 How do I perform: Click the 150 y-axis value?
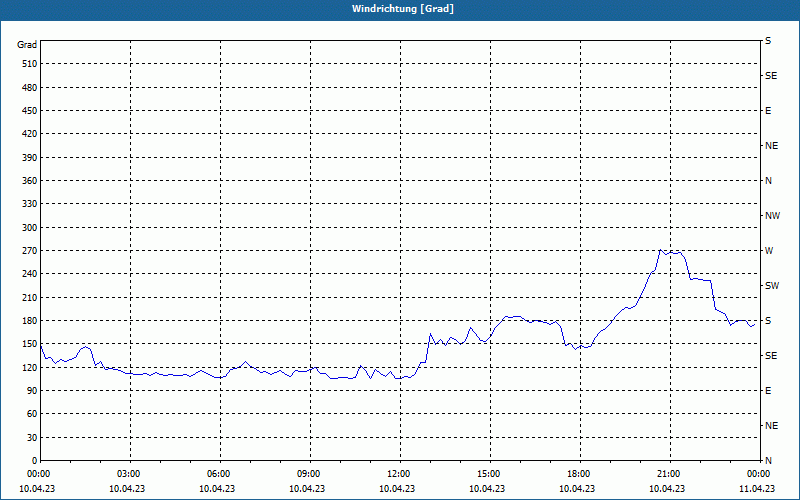point(30,344)
